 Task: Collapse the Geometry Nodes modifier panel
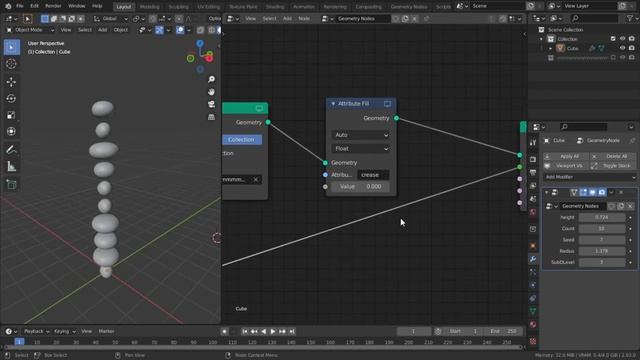click(x=547, y=192)
